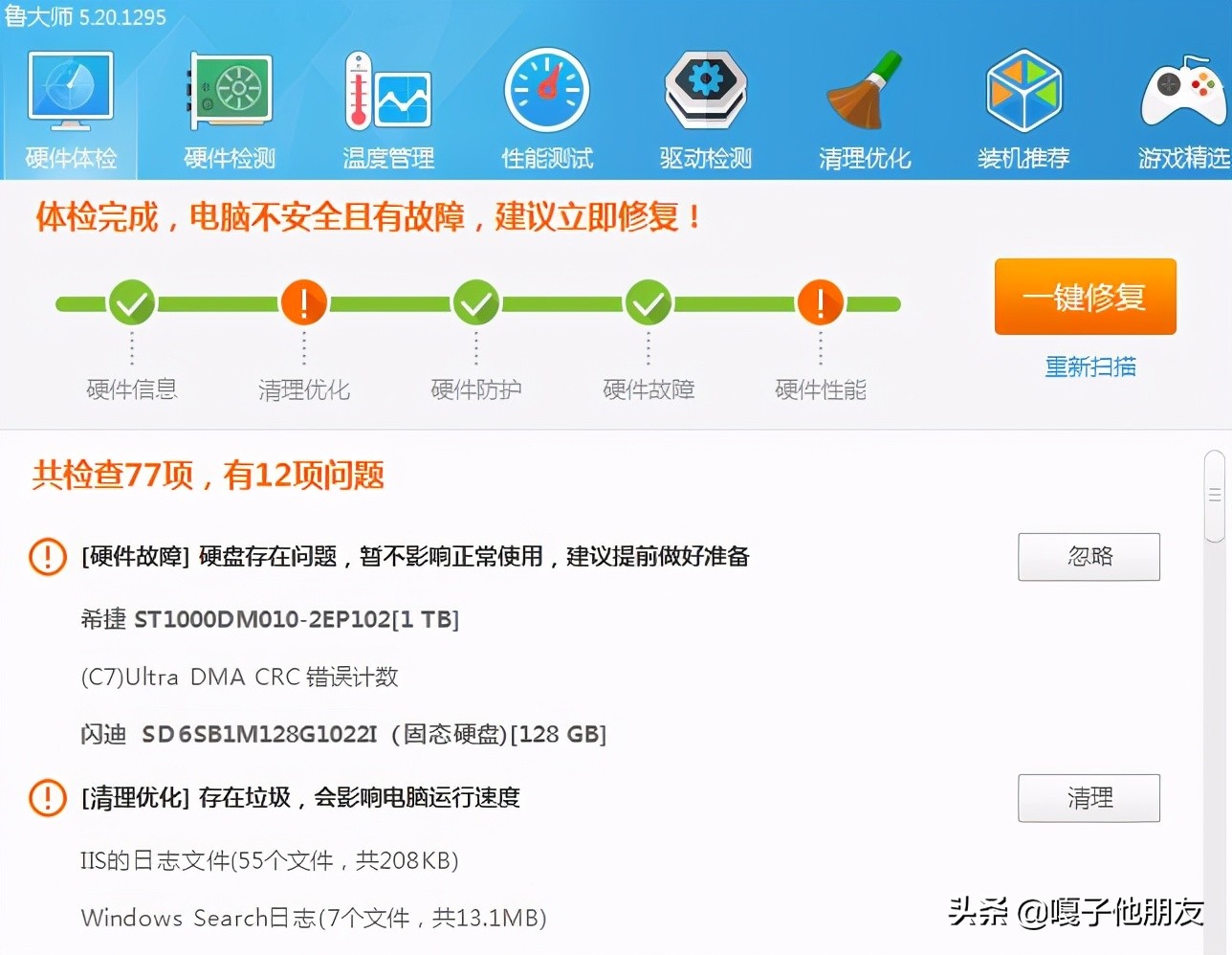Click the 重新扫描 rescan link
This screenshot has width=1232, height=955.
point(1090,366)
